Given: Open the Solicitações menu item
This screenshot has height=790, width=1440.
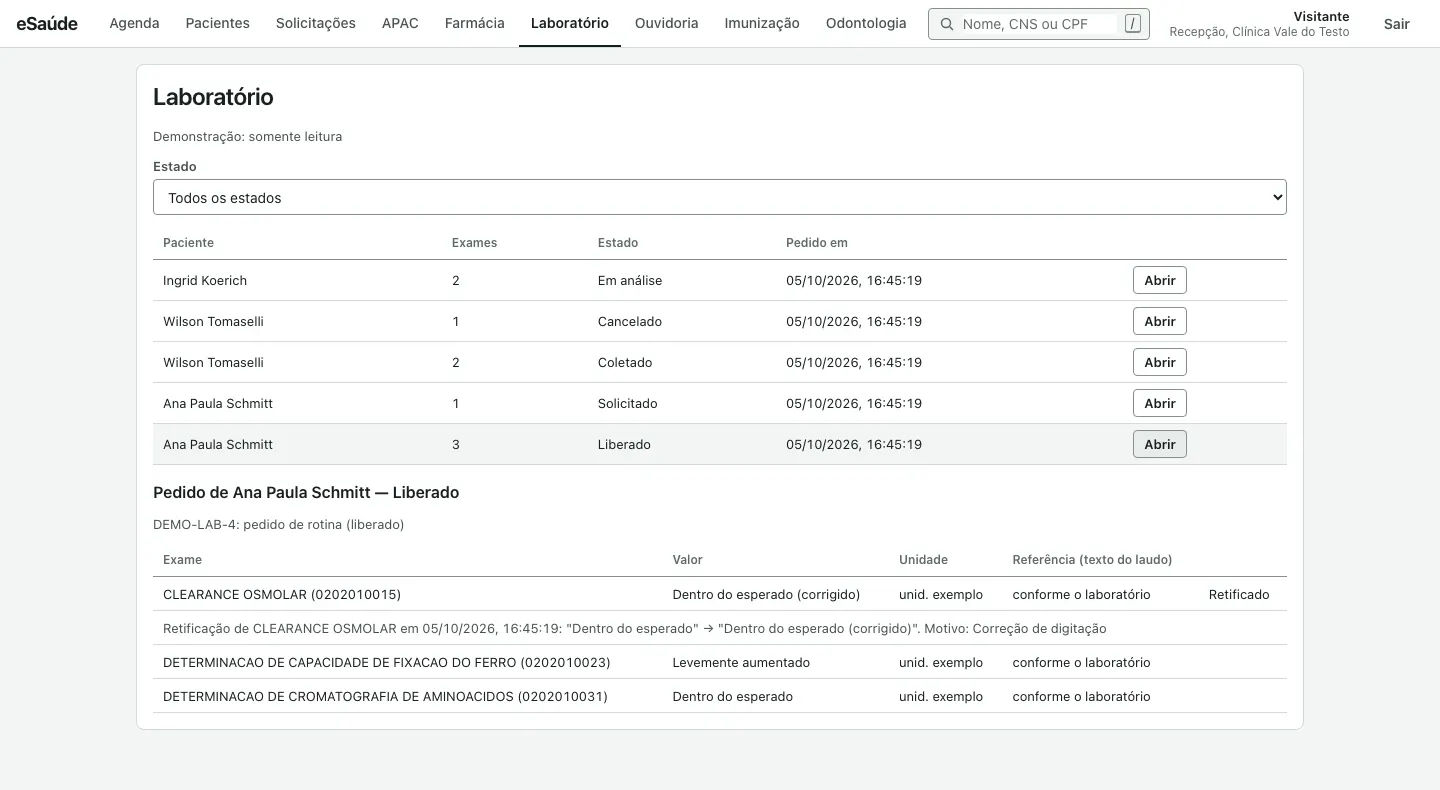Looking at the screenshot, I should [316, 23].
